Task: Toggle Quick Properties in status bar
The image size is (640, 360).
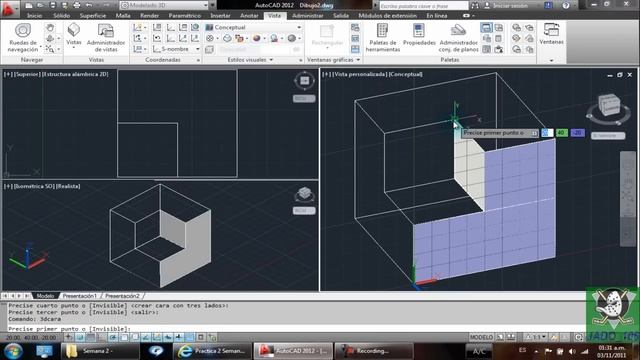Action: pos(201,337)
